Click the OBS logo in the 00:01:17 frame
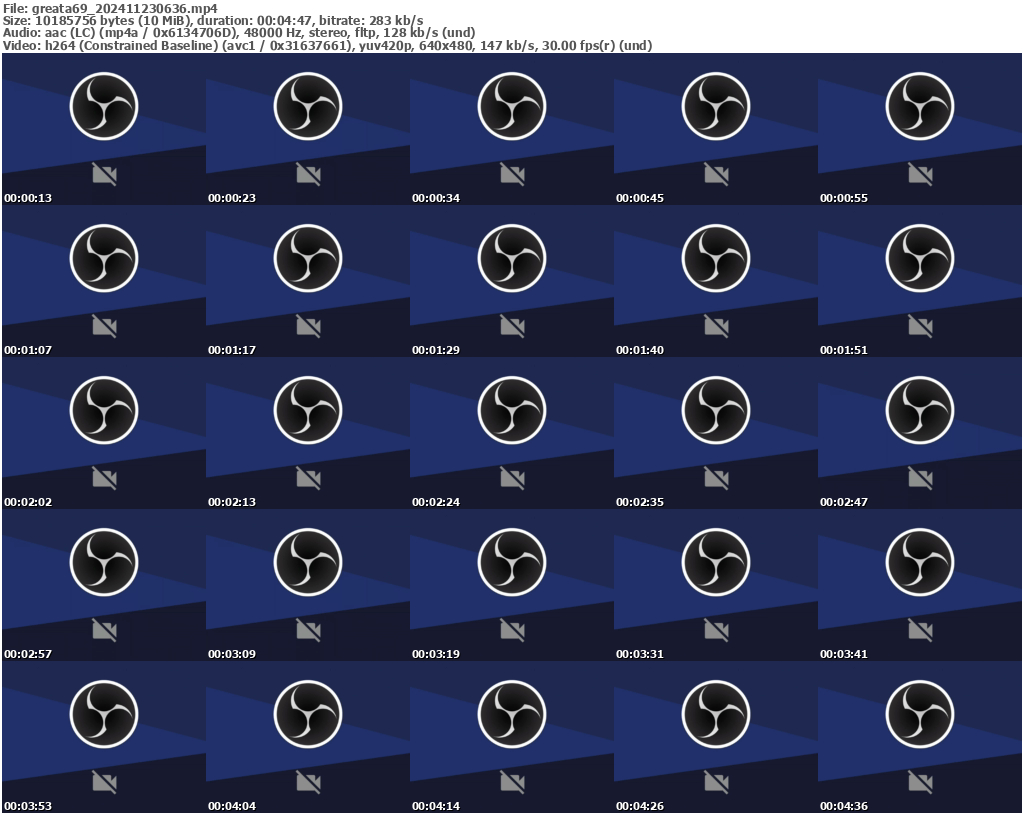 tap(308, 258)
